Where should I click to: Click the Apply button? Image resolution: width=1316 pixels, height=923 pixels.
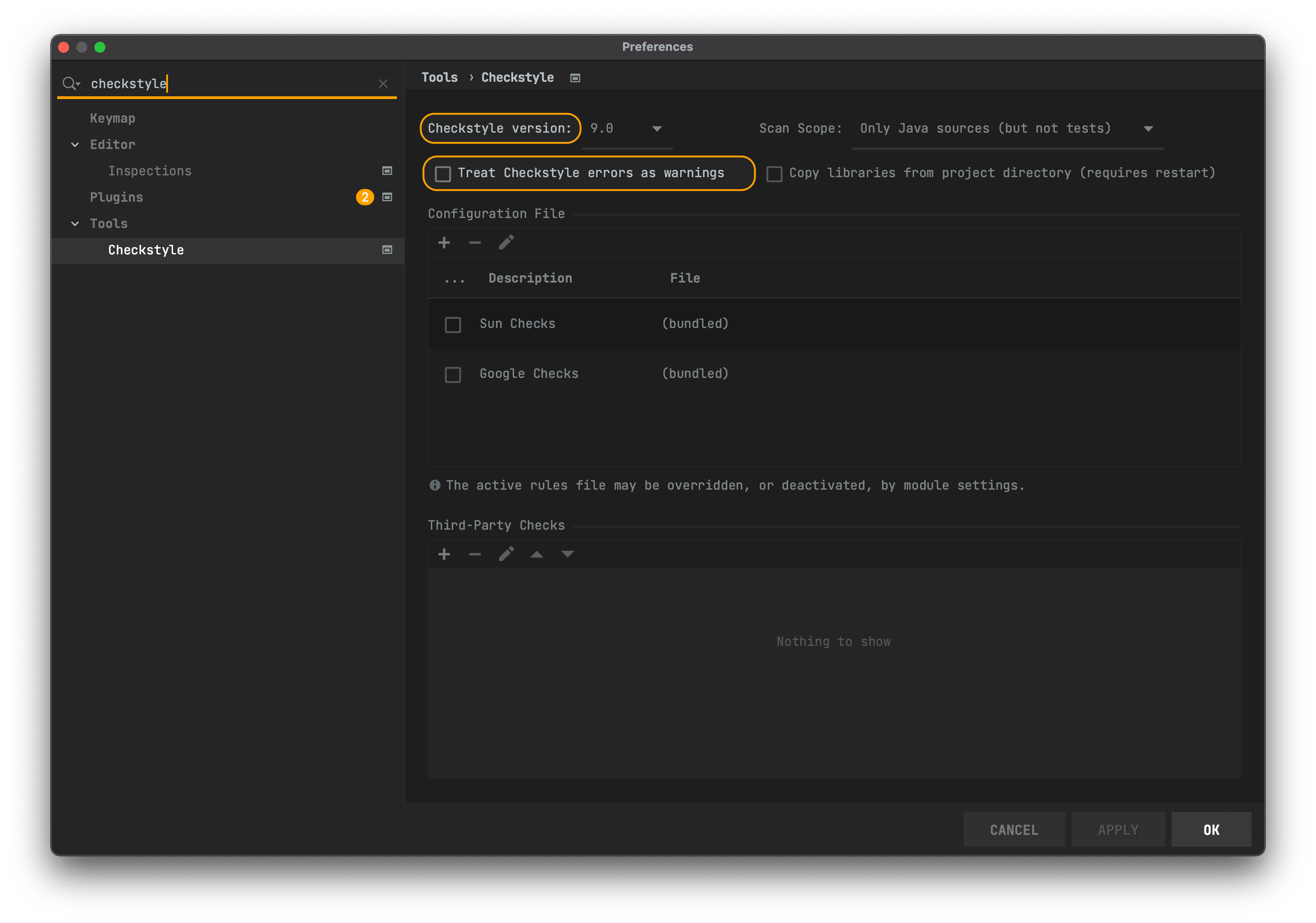coord(1118,829)
